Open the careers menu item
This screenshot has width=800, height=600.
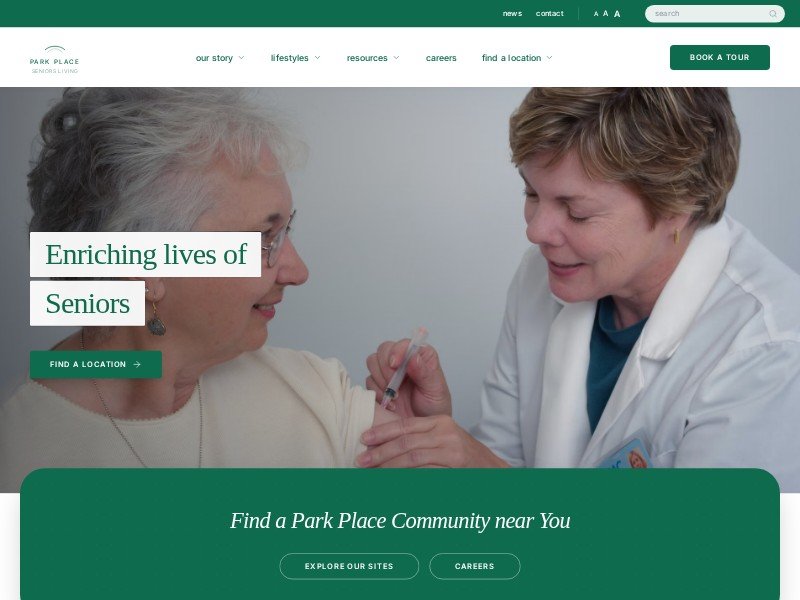coord(441,58)
